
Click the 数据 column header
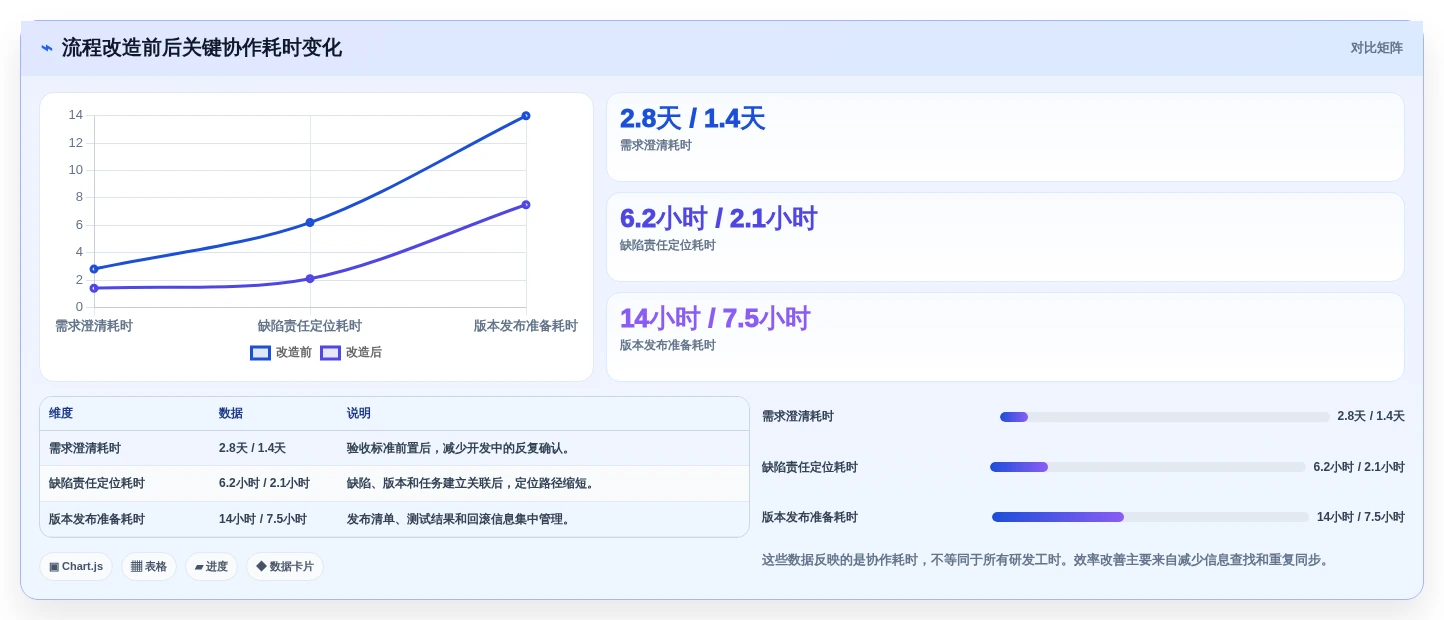point(231,414)
